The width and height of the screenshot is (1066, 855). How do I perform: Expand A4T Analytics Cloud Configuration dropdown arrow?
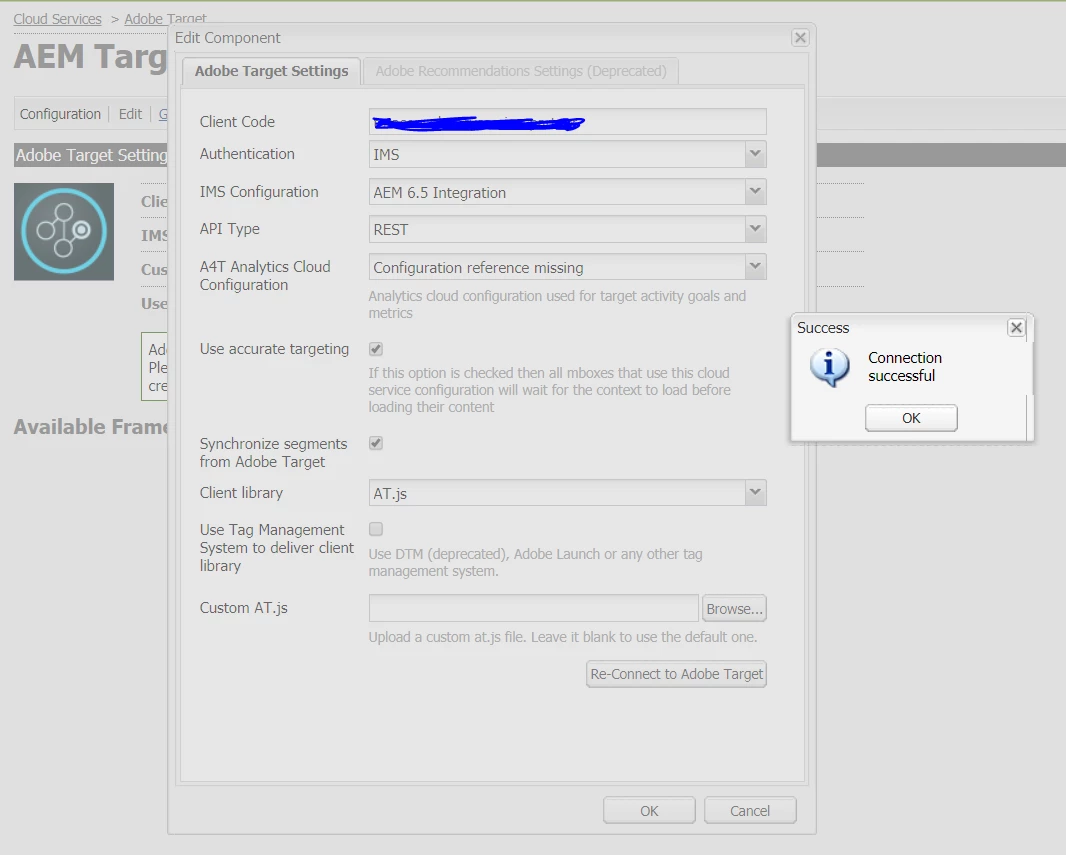755,267
